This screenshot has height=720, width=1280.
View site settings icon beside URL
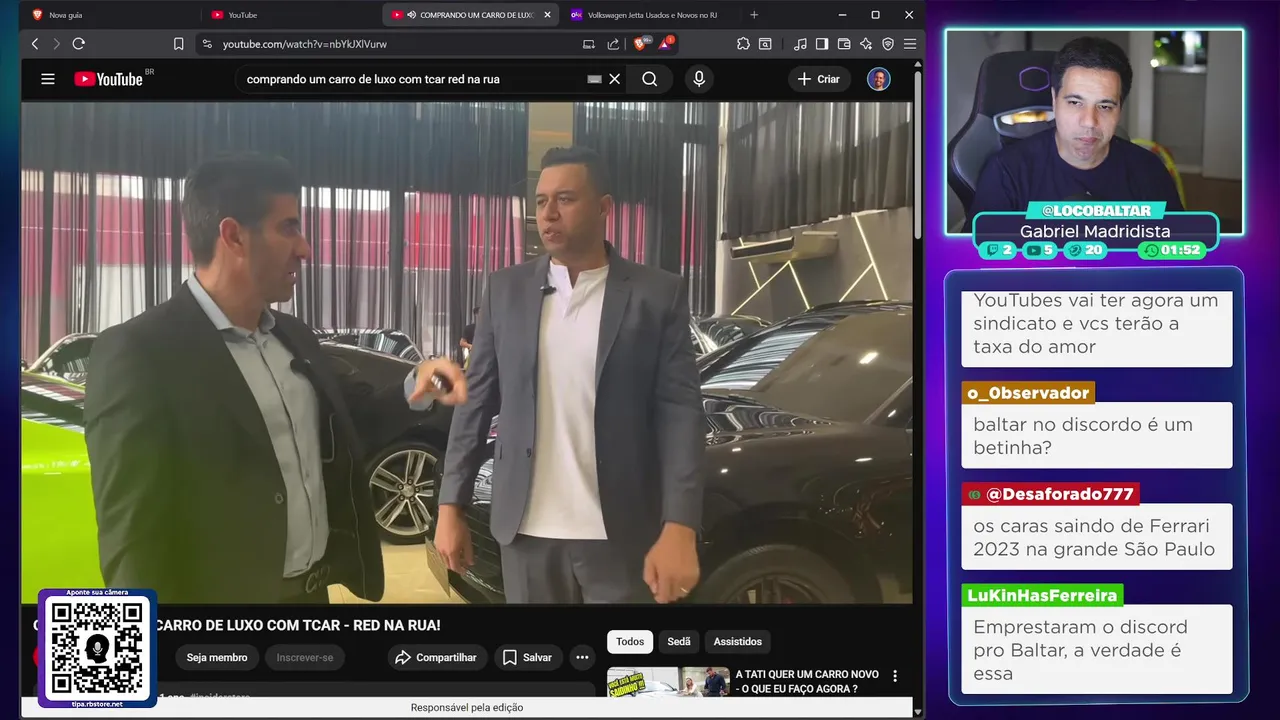tap(207, 44)
